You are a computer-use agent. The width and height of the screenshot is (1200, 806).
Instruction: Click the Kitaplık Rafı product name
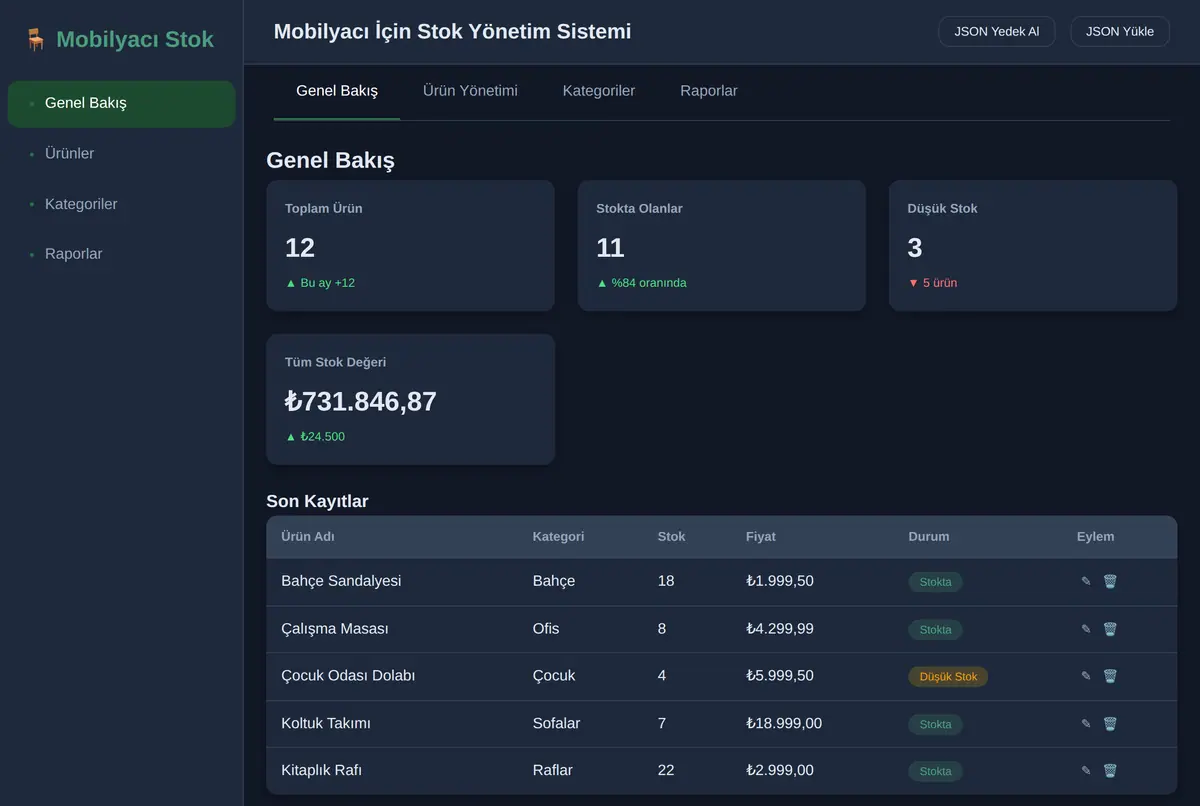[322, 771]
